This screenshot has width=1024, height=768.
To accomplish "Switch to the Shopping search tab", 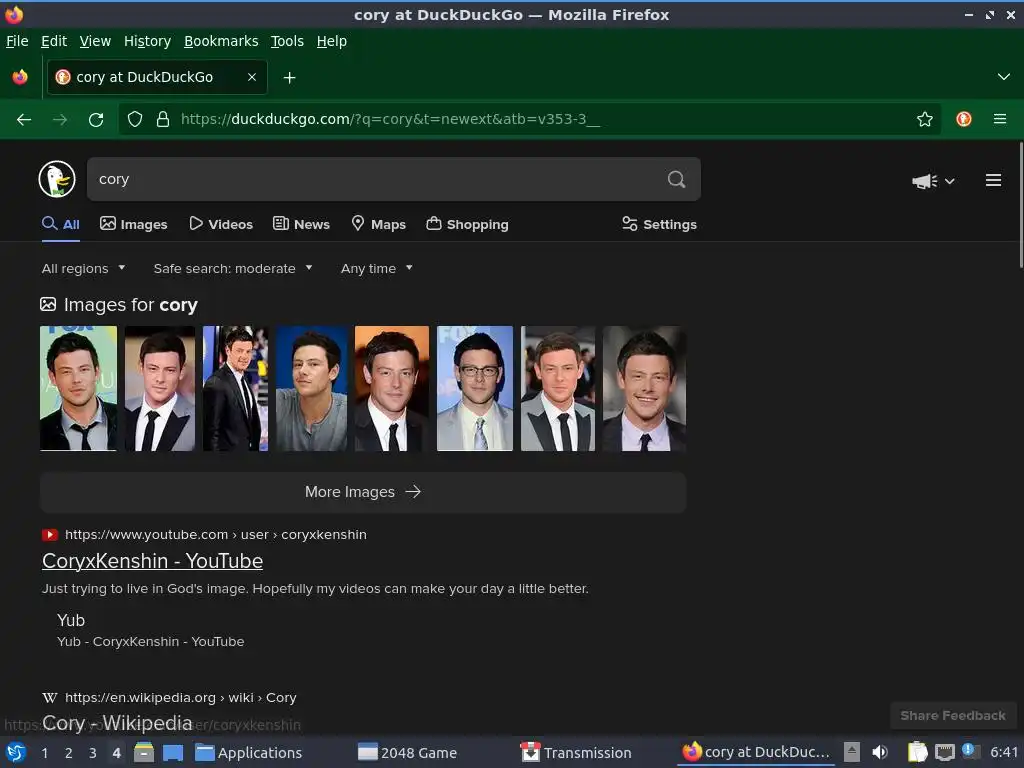I will tap(467, 224).
